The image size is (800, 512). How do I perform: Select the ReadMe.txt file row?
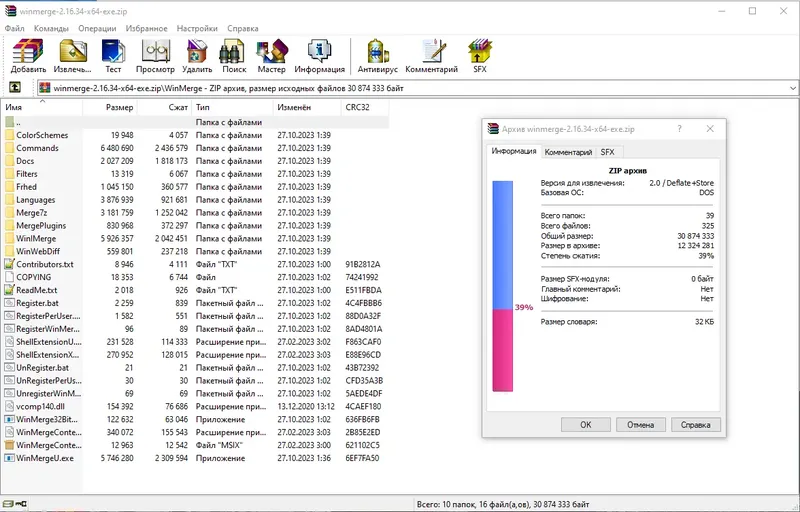point(195,290)
